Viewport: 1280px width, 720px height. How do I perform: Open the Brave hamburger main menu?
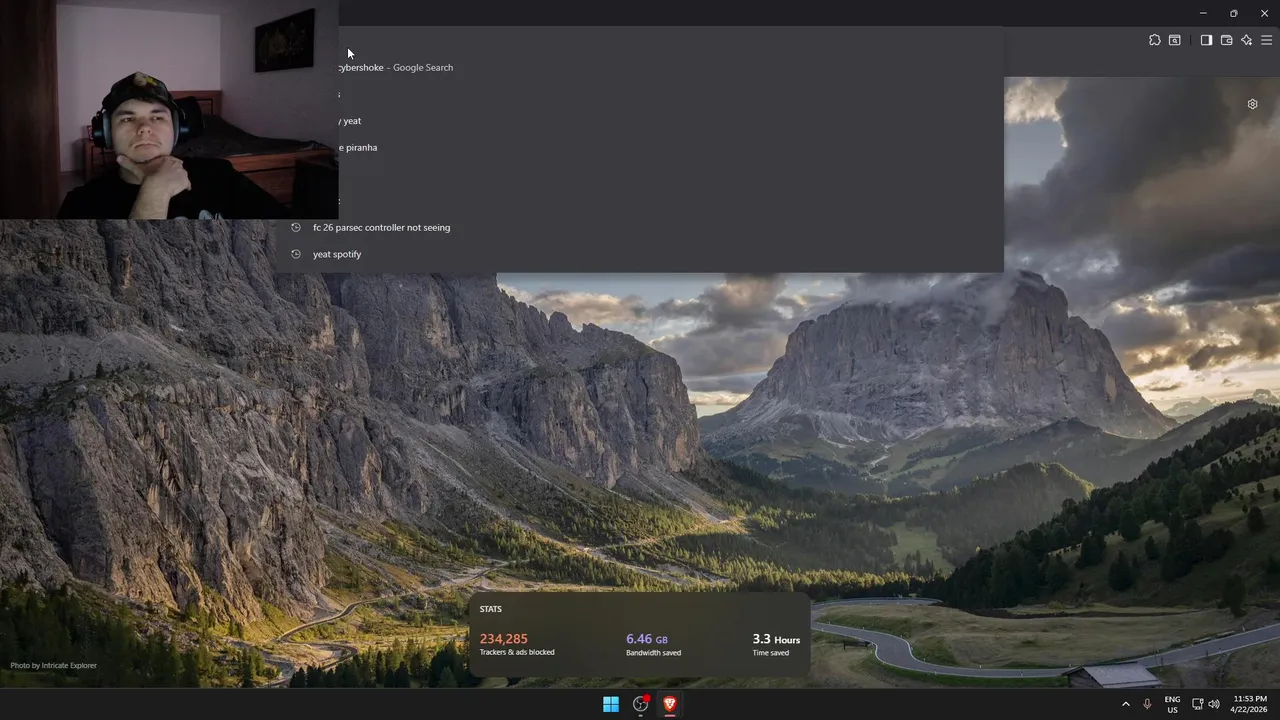(1266, 40)
